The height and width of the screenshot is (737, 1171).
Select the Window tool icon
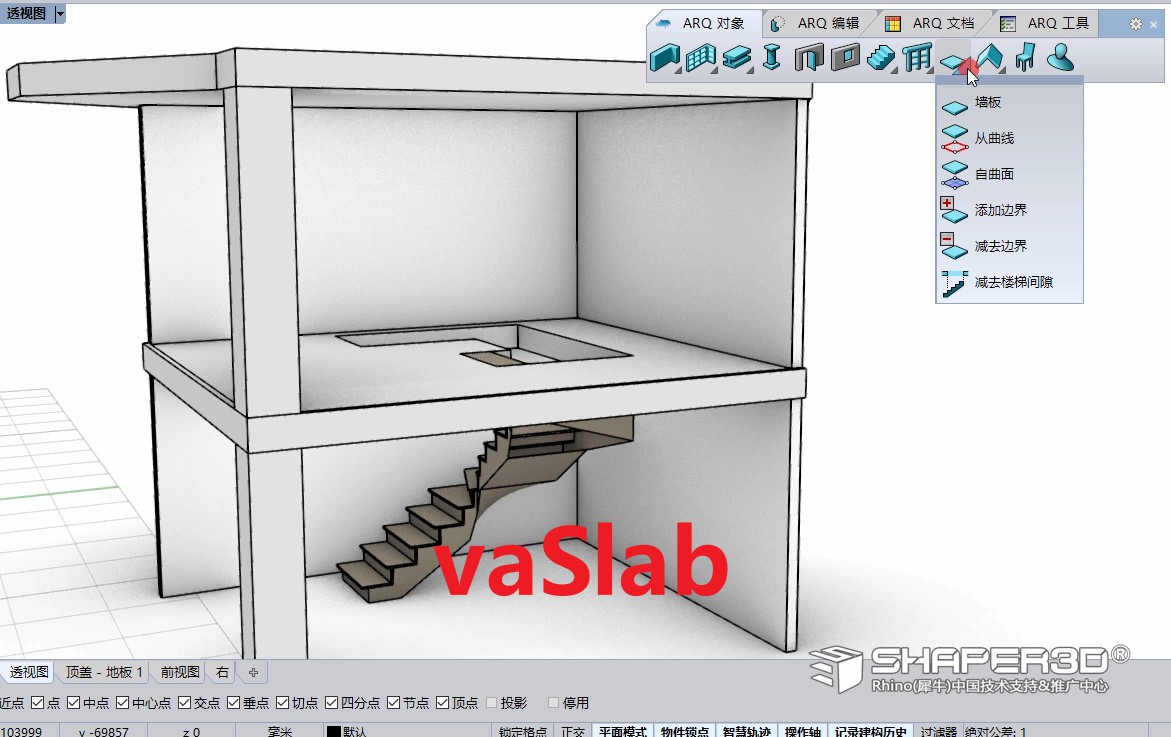pos(845,57)
